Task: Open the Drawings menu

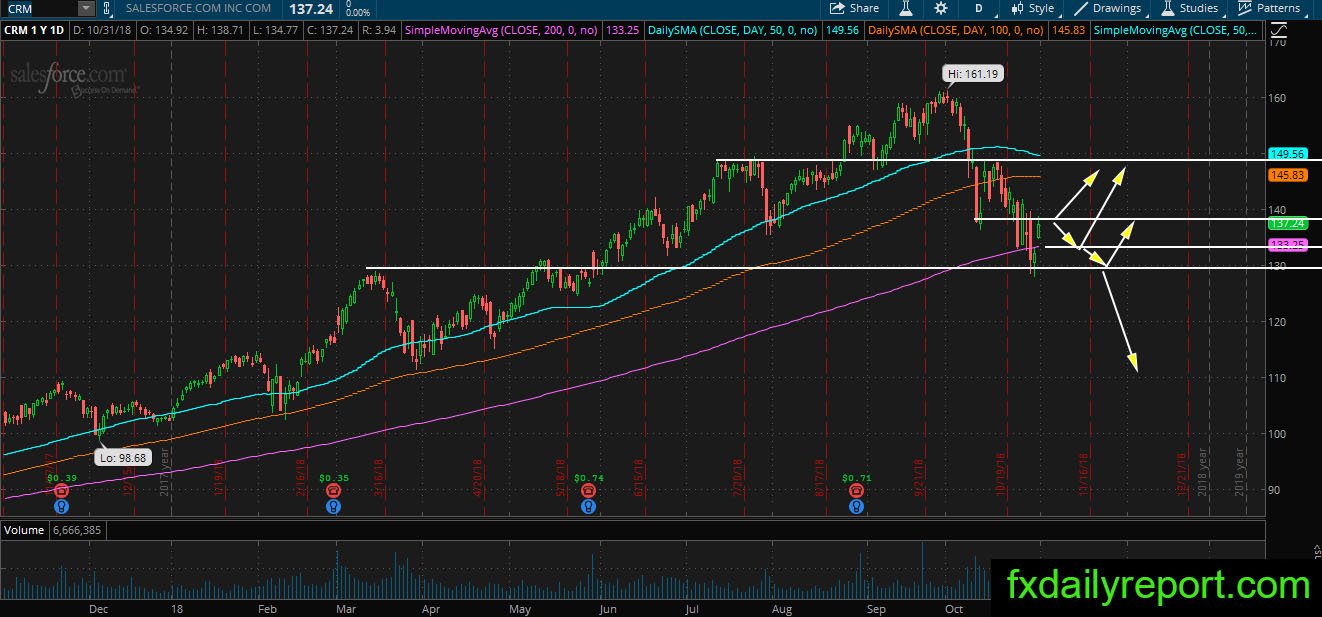Action: (1107, 8)
